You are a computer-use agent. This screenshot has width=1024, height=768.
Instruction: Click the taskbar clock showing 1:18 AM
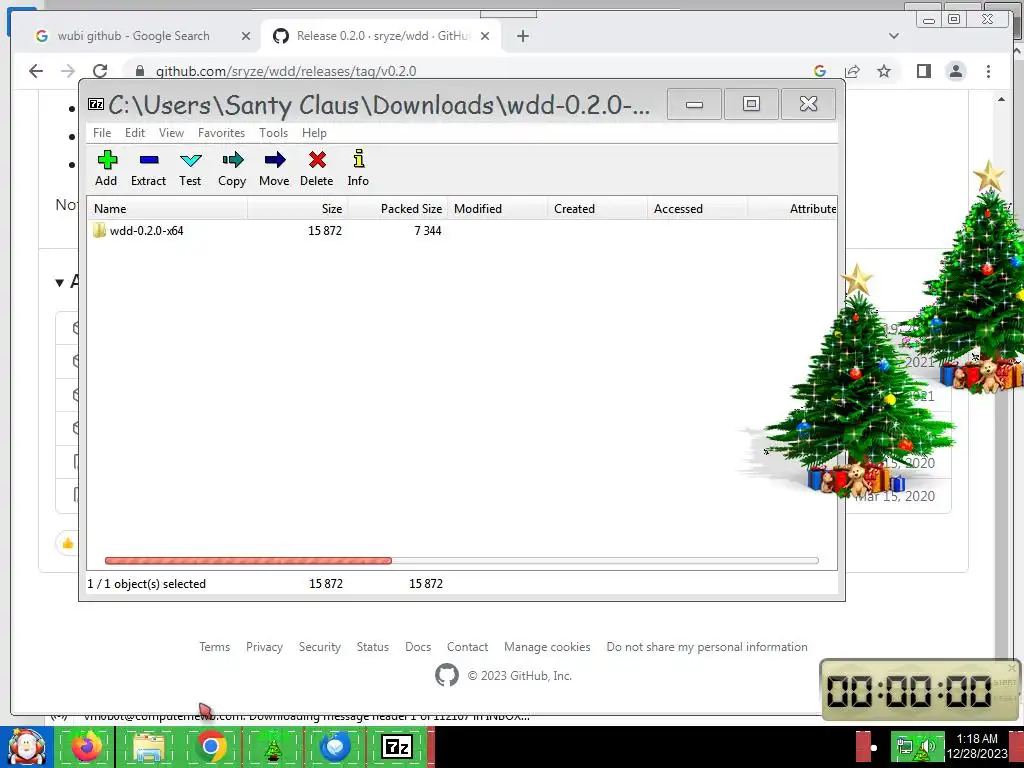click(x=977, y=746)
